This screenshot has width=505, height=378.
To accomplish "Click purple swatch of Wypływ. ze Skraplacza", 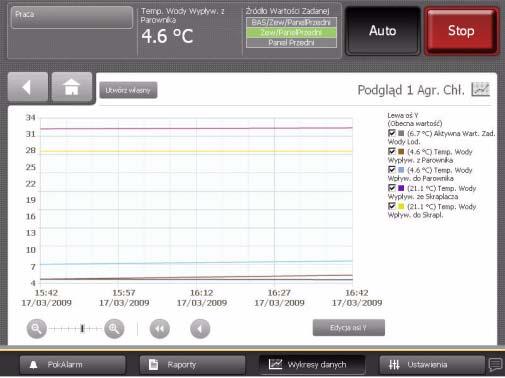I will 401,188.
